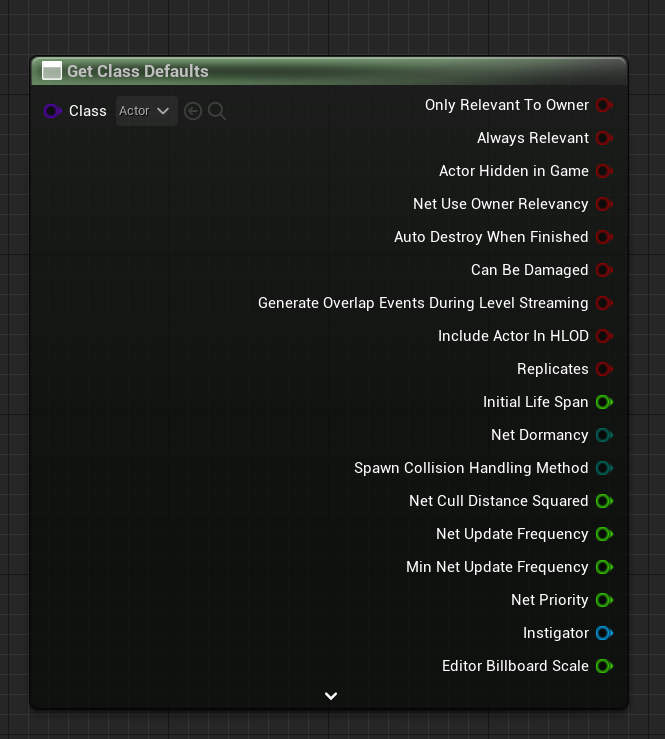Click the Initial Life Span float pin
665x739 pixels.
point(604,402)
